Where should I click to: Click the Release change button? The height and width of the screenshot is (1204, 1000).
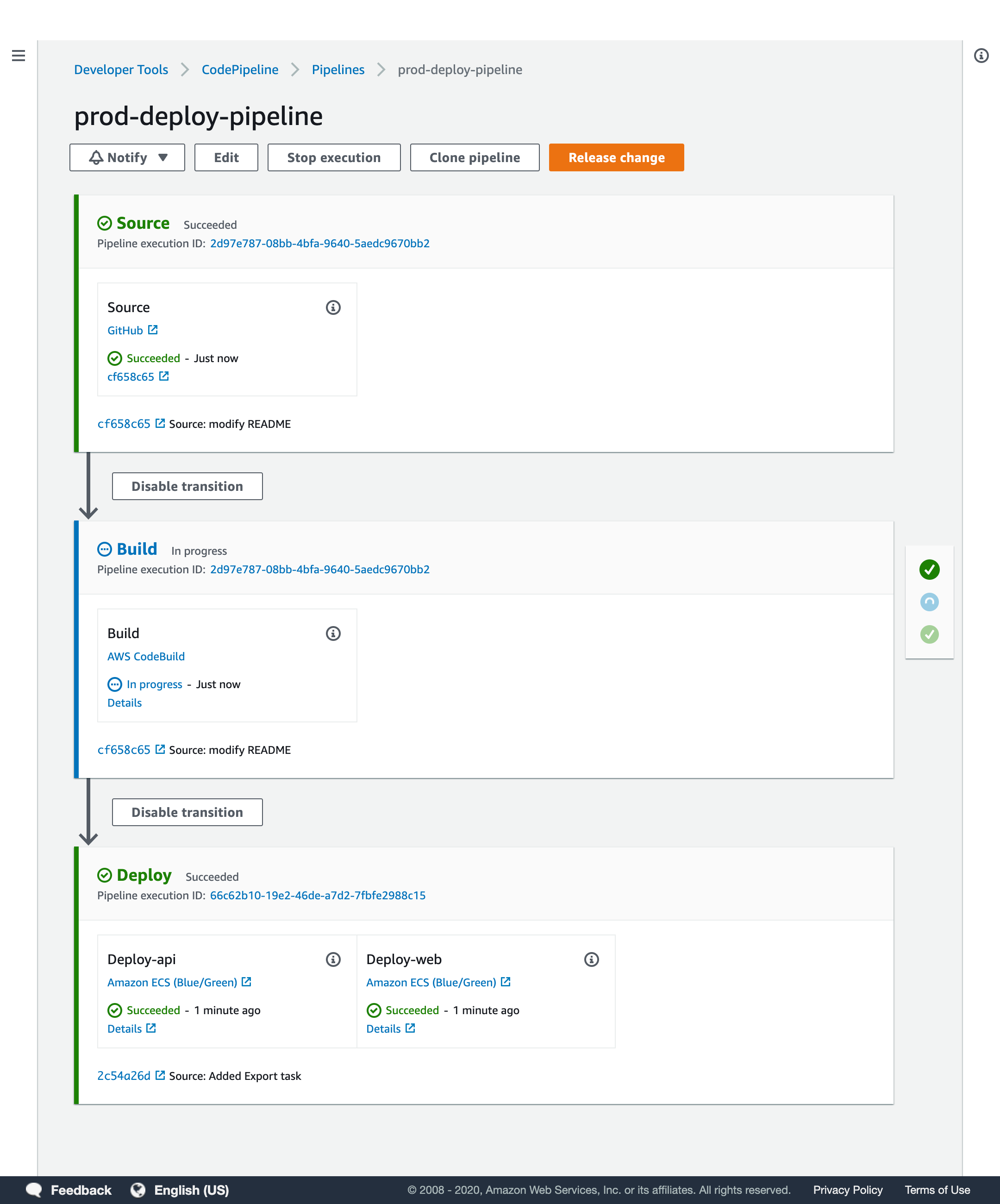click(x=616, y=157)
